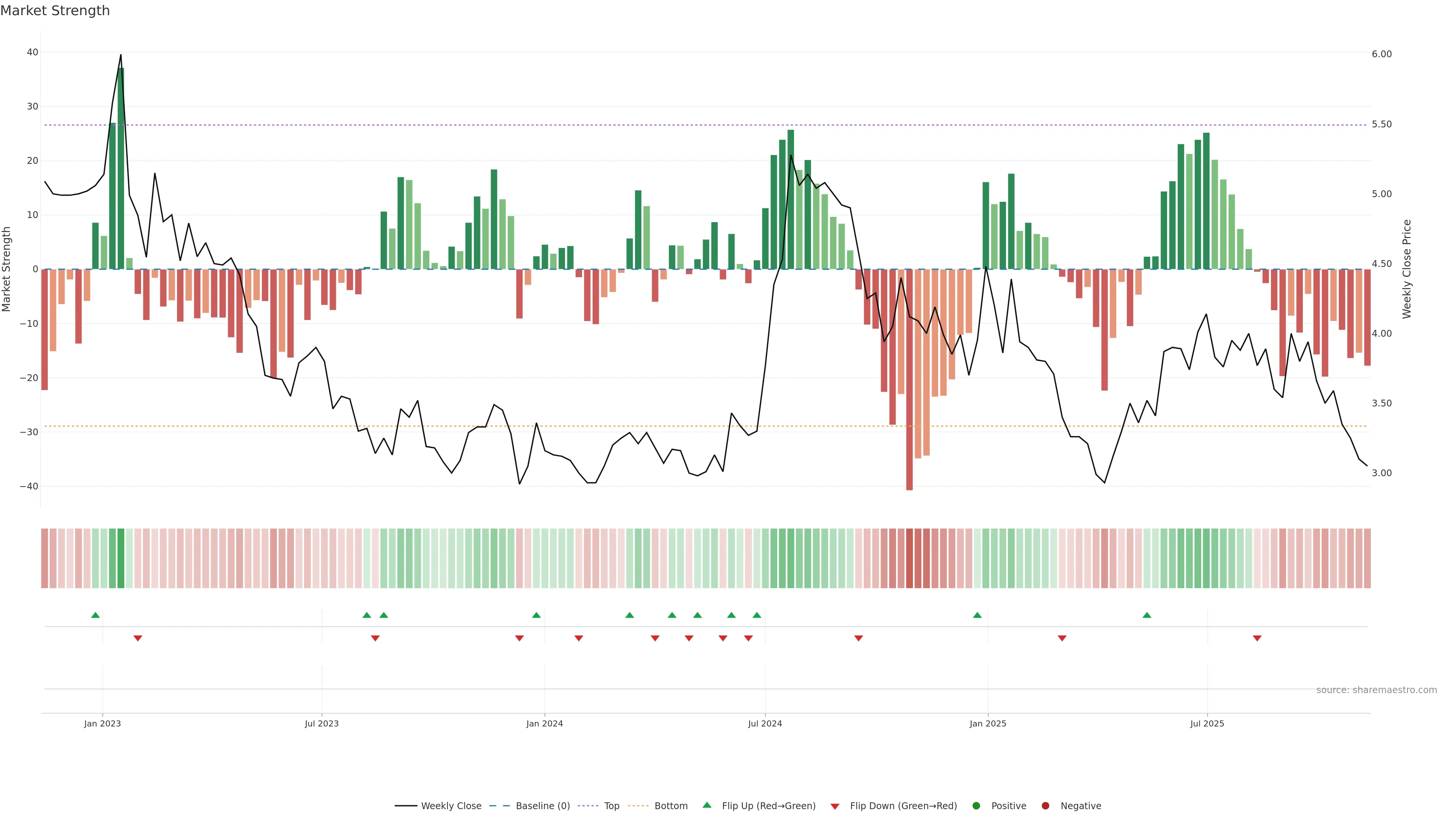Click the green flip-up marker just before Jan 2025

[977, 615]
